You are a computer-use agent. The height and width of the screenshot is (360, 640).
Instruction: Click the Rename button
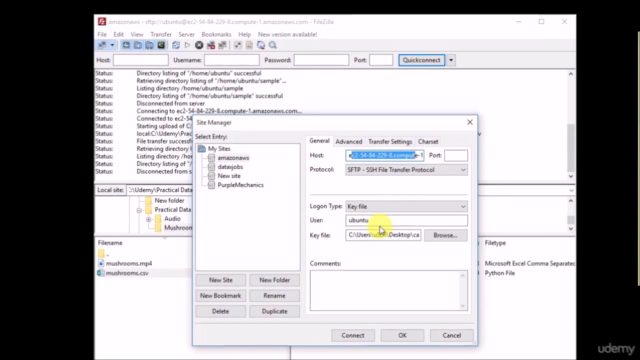[x=275, y=296]
